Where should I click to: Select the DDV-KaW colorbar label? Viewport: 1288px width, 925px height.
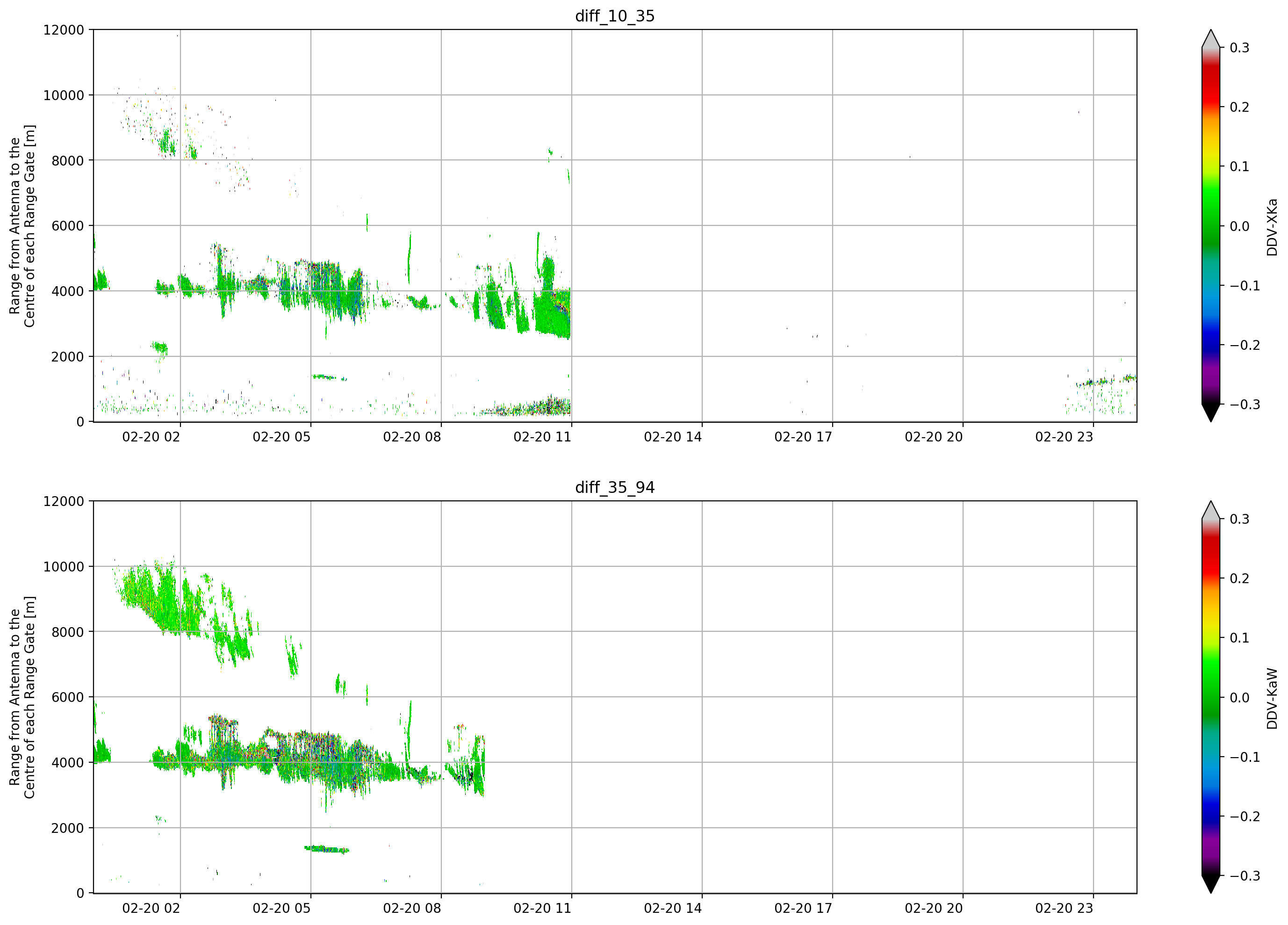click(x=1272, y=698)
